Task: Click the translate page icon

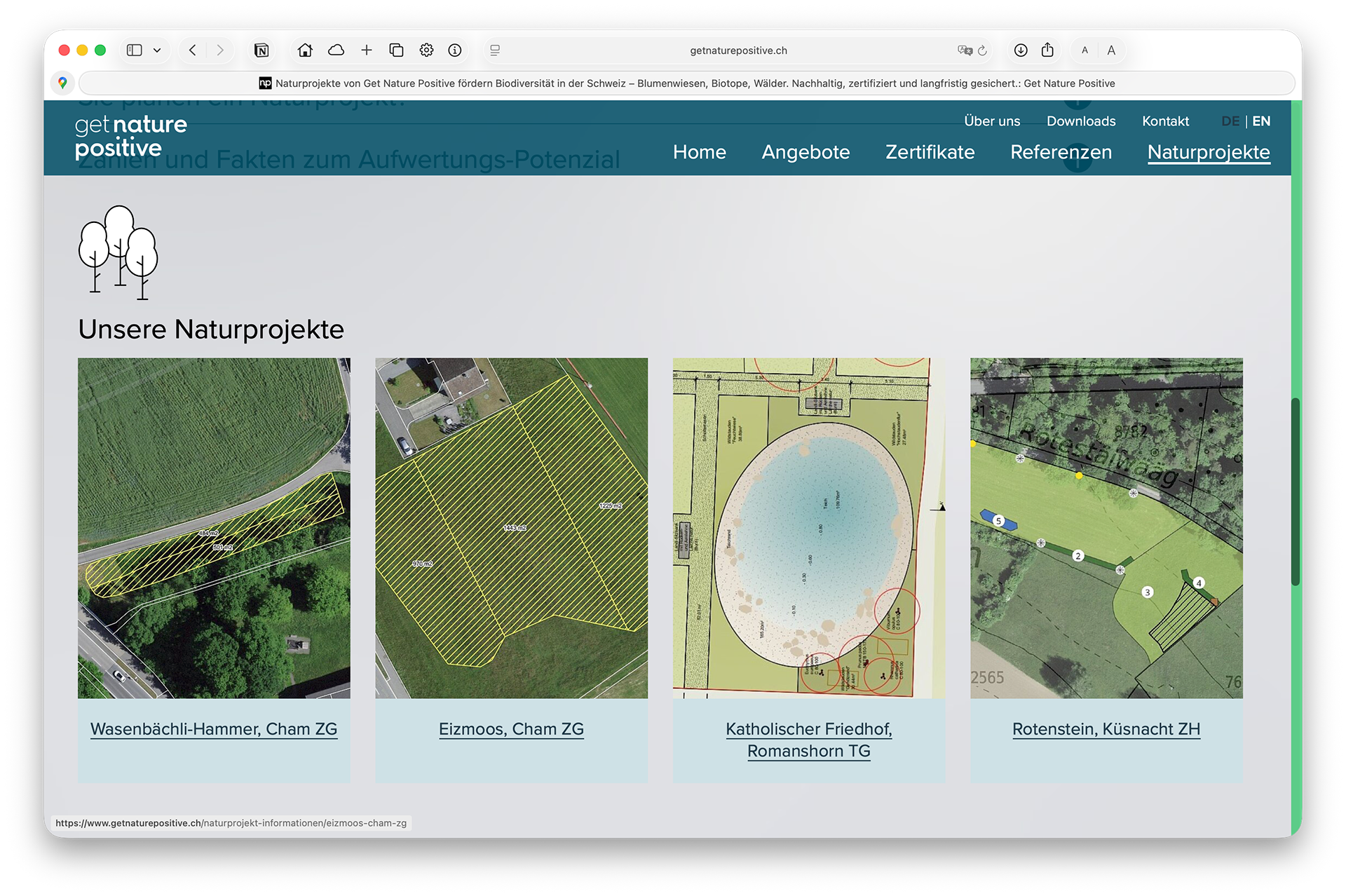Action: tap(965, 50)
